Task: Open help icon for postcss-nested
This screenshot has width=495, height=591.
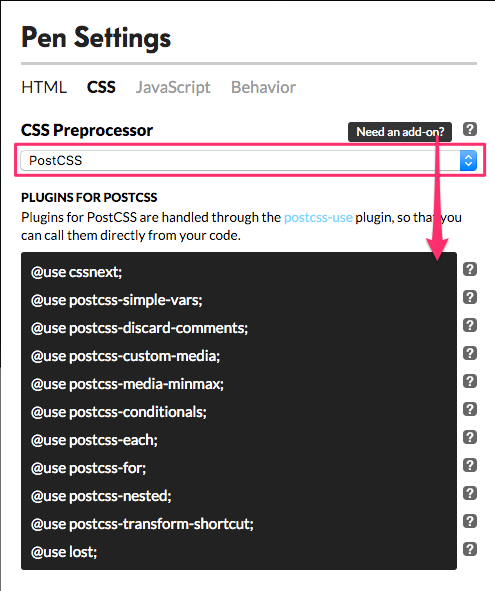Action: (x=470, y=493)
